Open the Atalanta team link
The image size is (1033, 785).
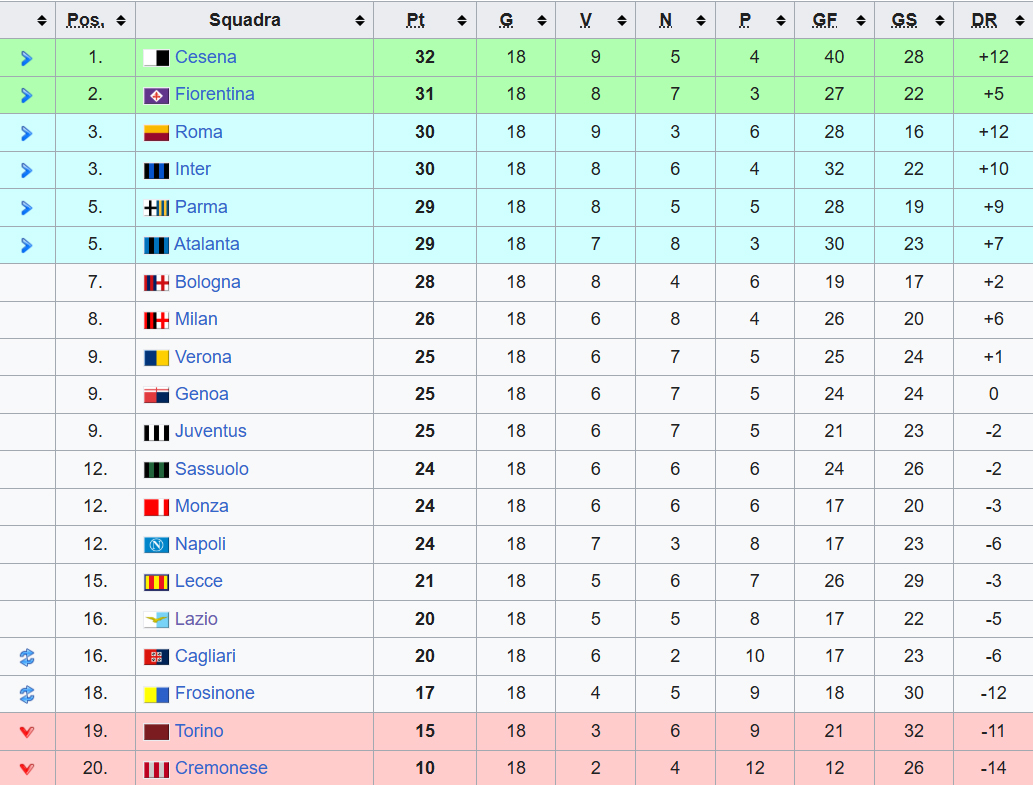coord(206,244)
